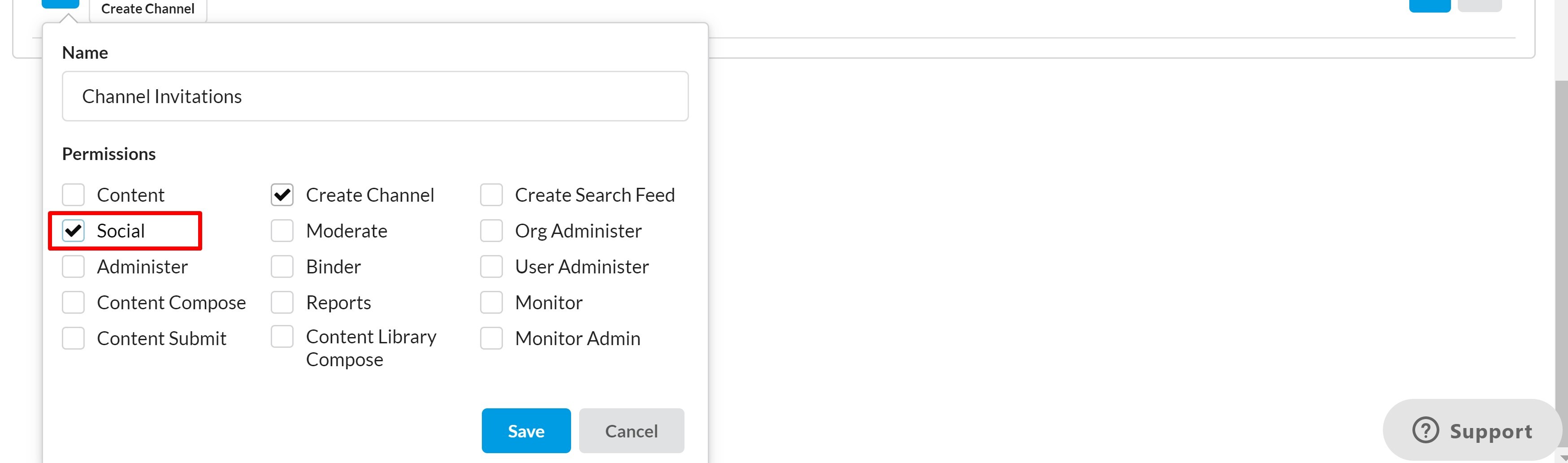Uncheck the Create Channel permission
This screenshot has width=1568, height=463.
282,195
